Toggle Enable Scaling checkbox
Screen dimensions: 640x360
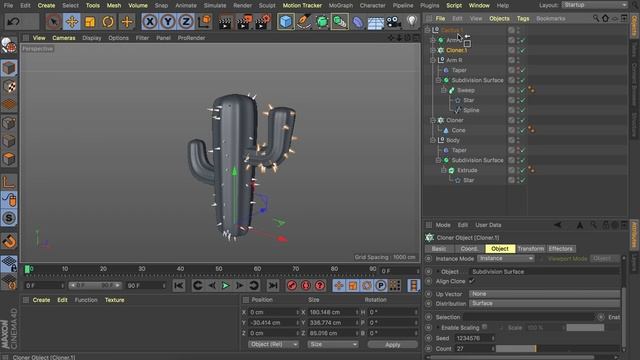(484, 327)
